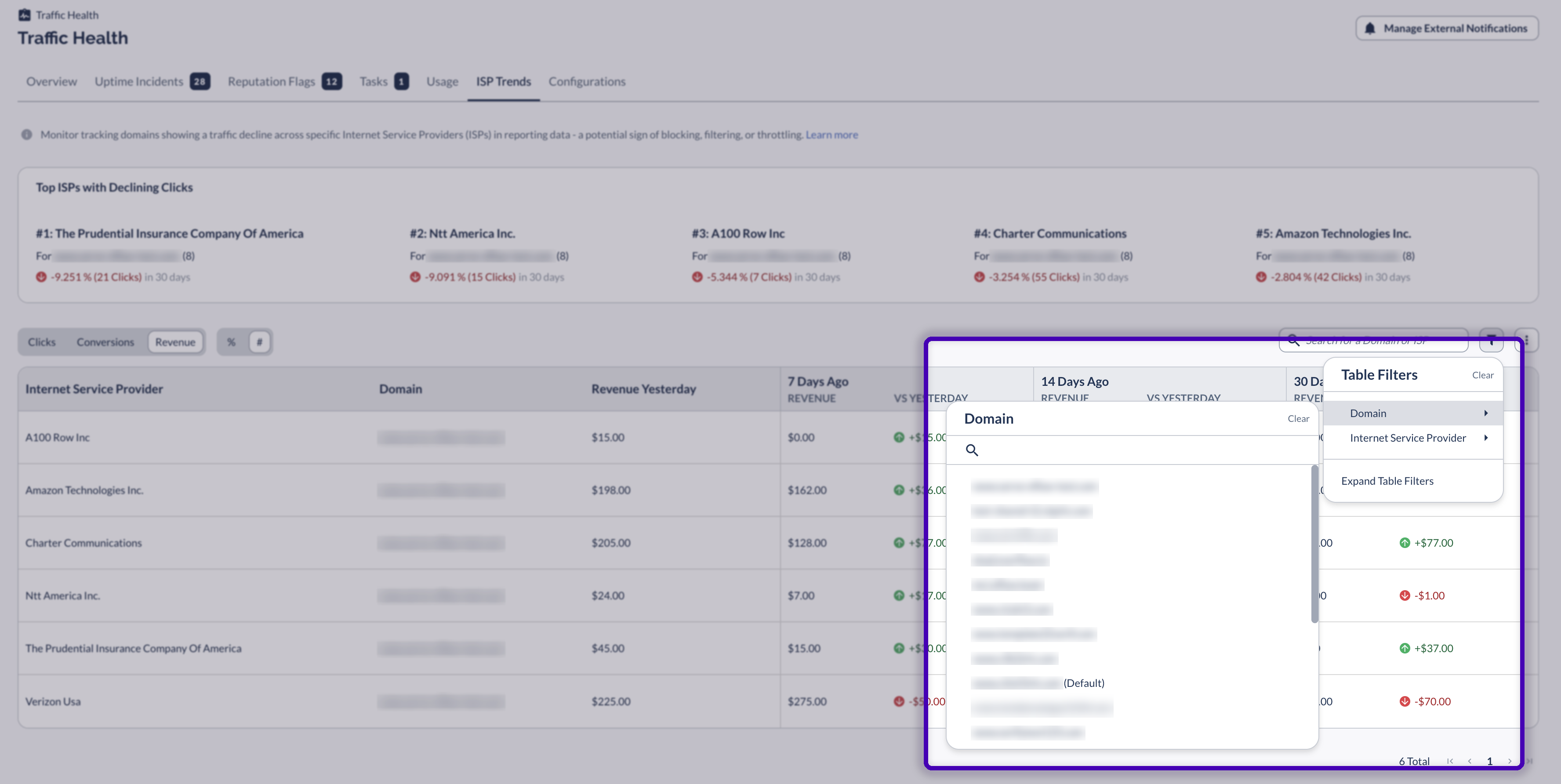Toggle number display mode
Screen dimensions: 1561x784
tap(259, 342)
